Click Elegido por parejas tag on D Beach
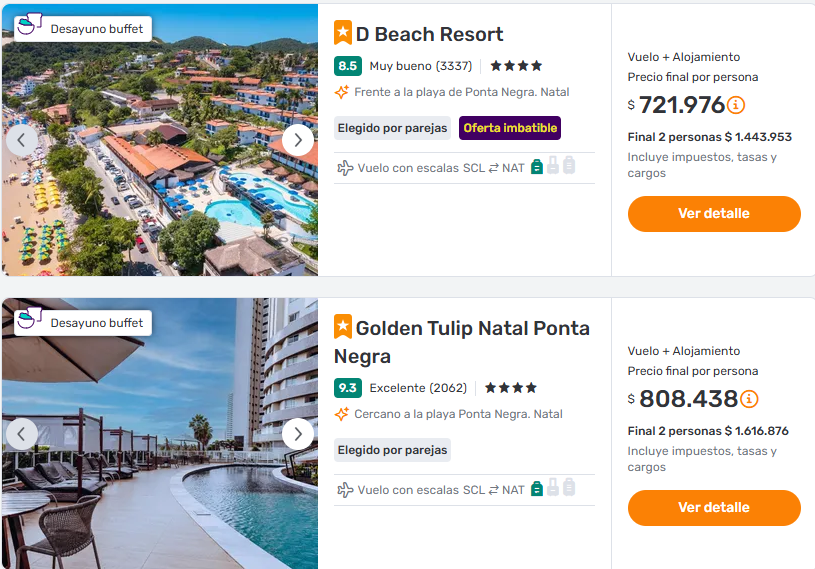Screen dimensions: 815x569 click(x=392, y=128)
